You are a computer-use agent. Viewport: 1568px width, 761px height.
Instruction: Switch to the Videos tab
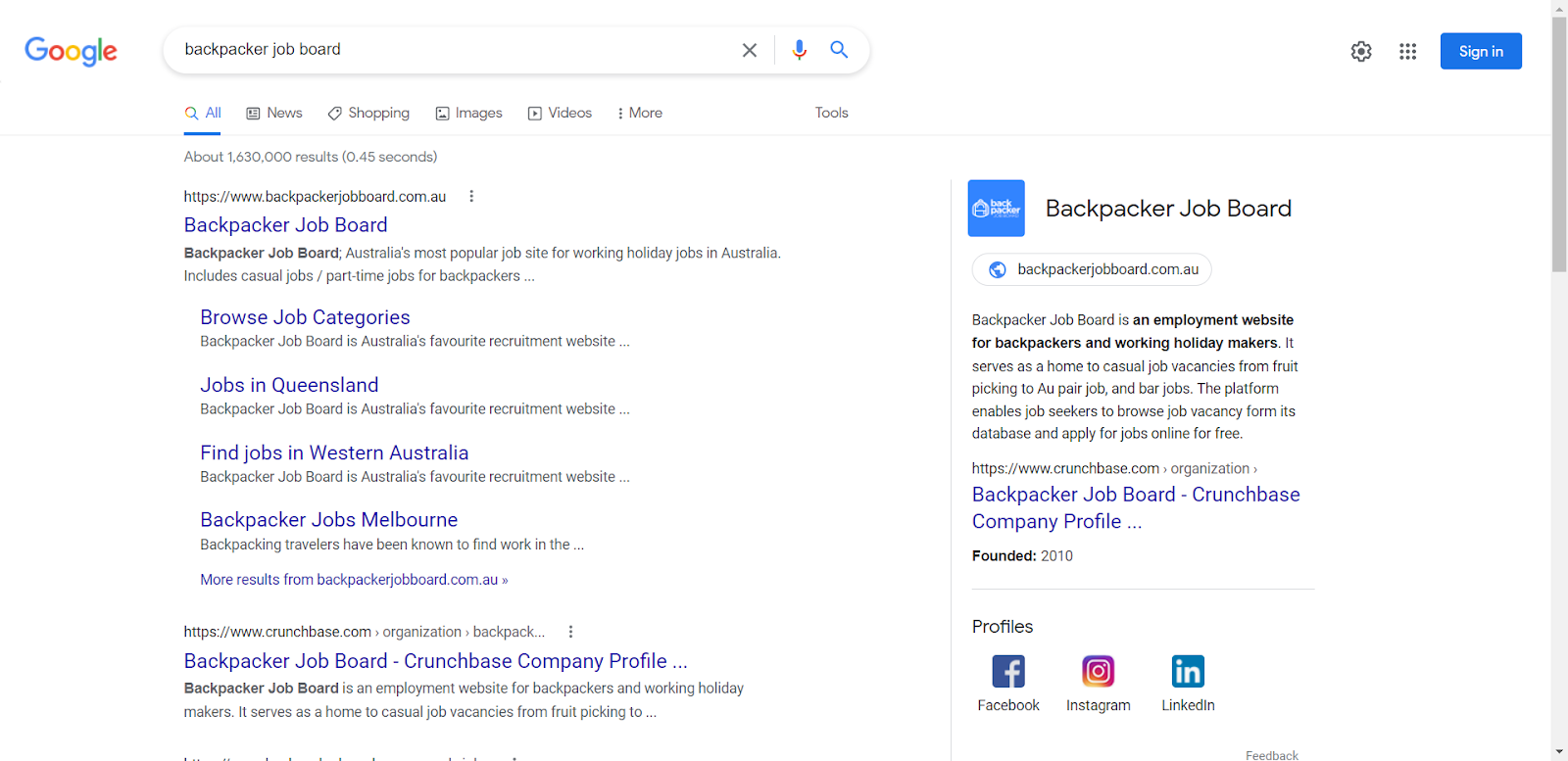tap(560, 114)
